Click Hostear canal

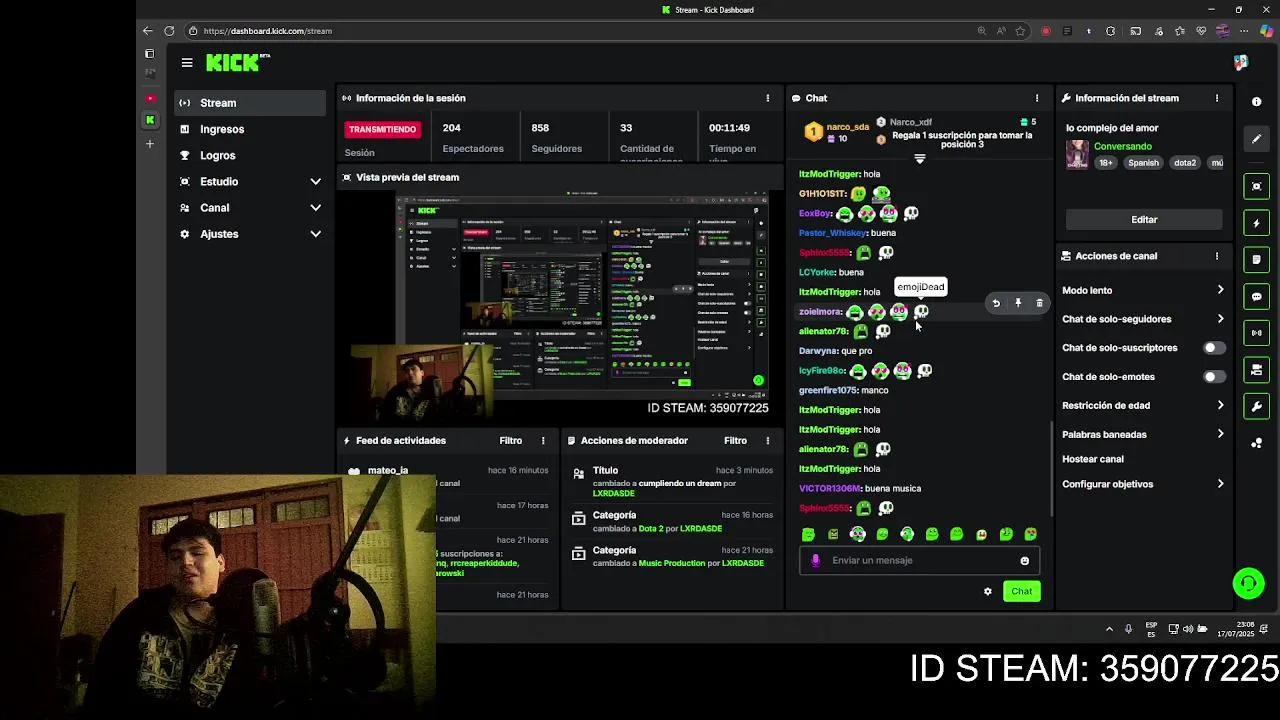[1093, 459]
